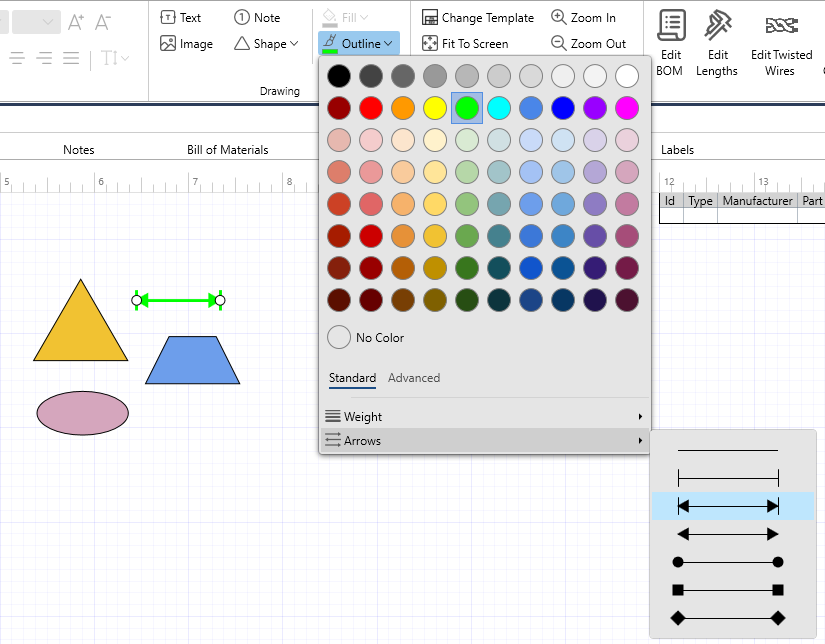The image size is (825, 644).
Task: Click right endpoint handle of green arrow
Action: pos(220,300)
